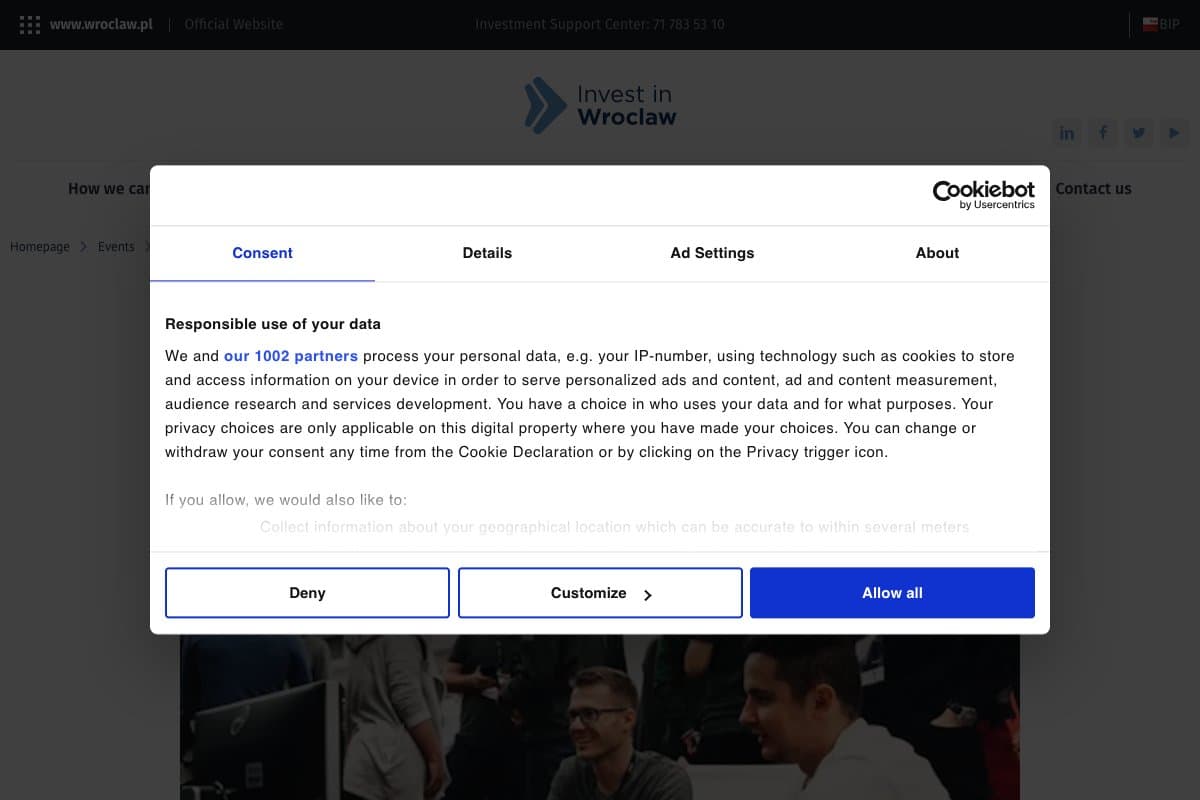Click the grid menu icon beside www.wroclaw.pl
This screenshot has height=800, width=1200.
pyautogui.click(x=30, y=25)
